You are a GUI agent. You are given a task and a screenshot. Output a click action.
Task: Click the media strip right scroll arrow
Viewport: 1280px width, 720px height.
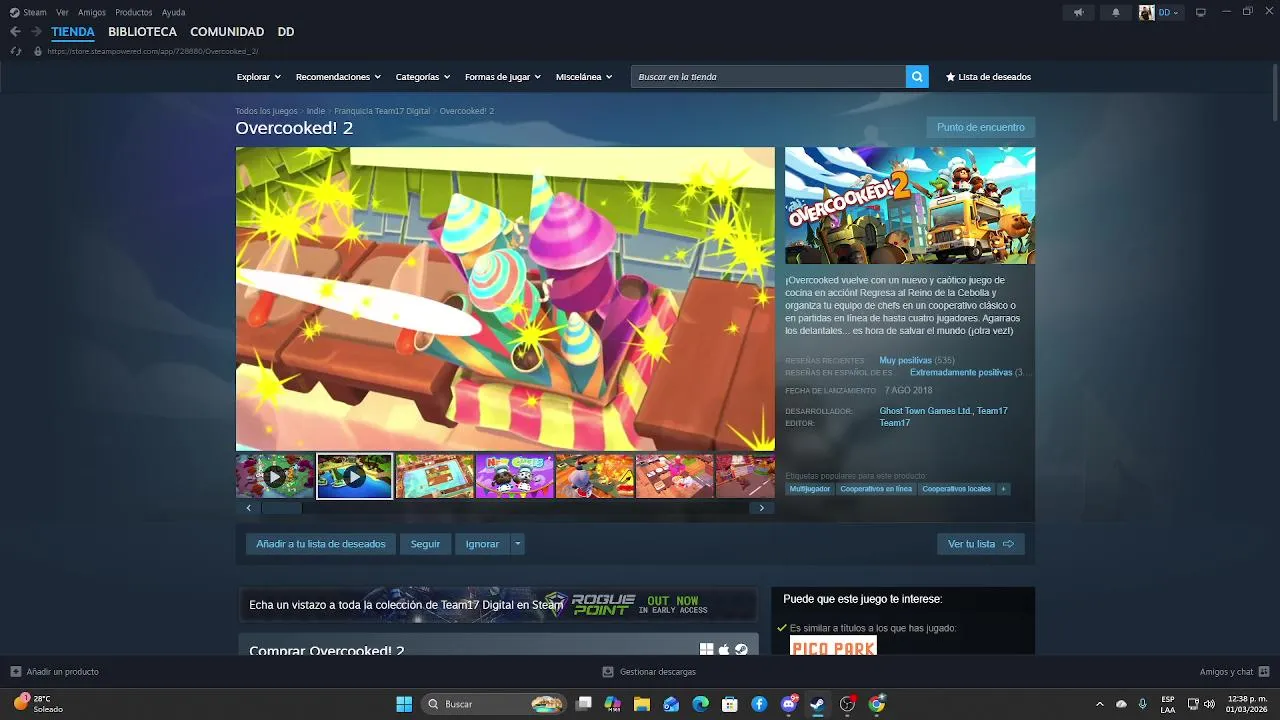761,508
